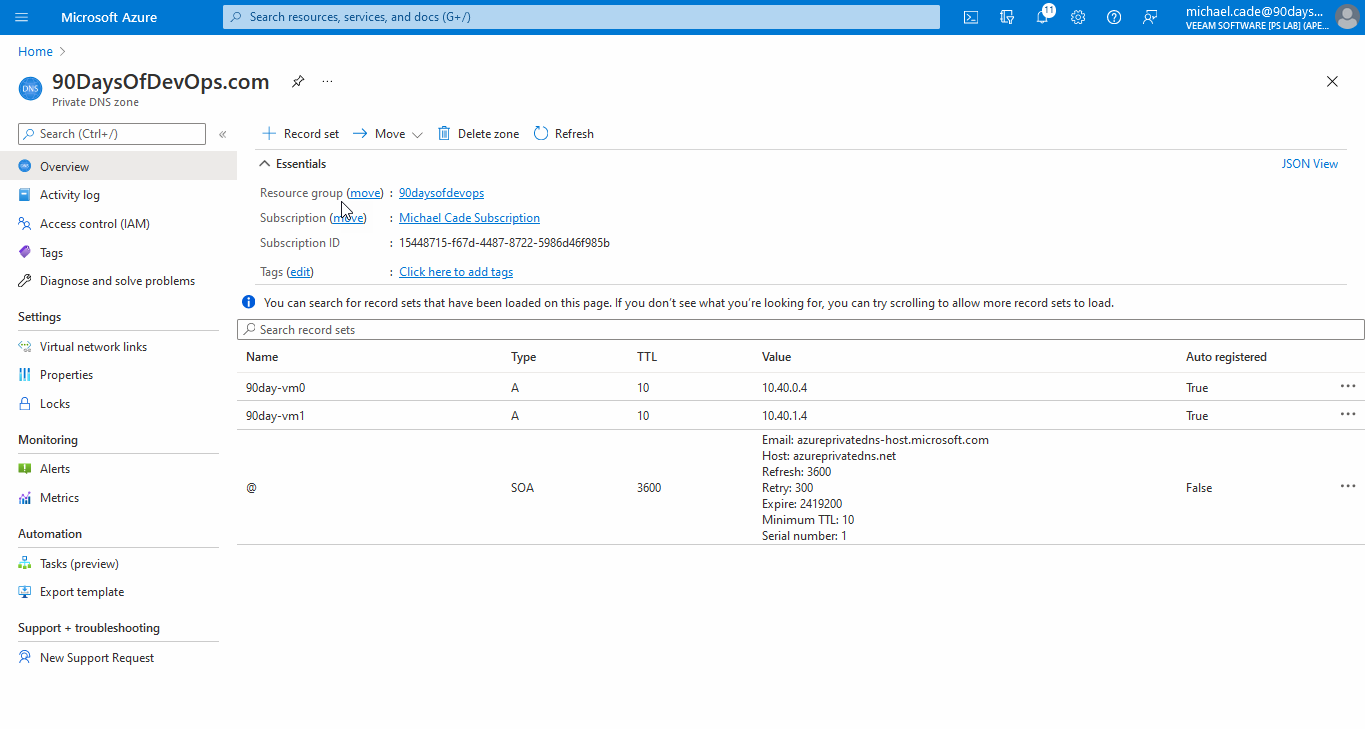Open the Cloud Shell icon
This screenshot has height=729, width=1365.
pos(970,17)
